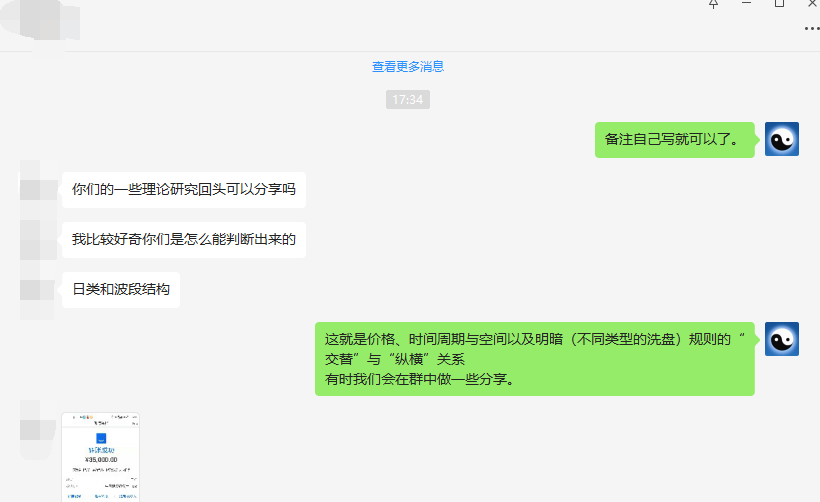Select the green 备注自己写就可以了 message bubble

click(674, 139)
